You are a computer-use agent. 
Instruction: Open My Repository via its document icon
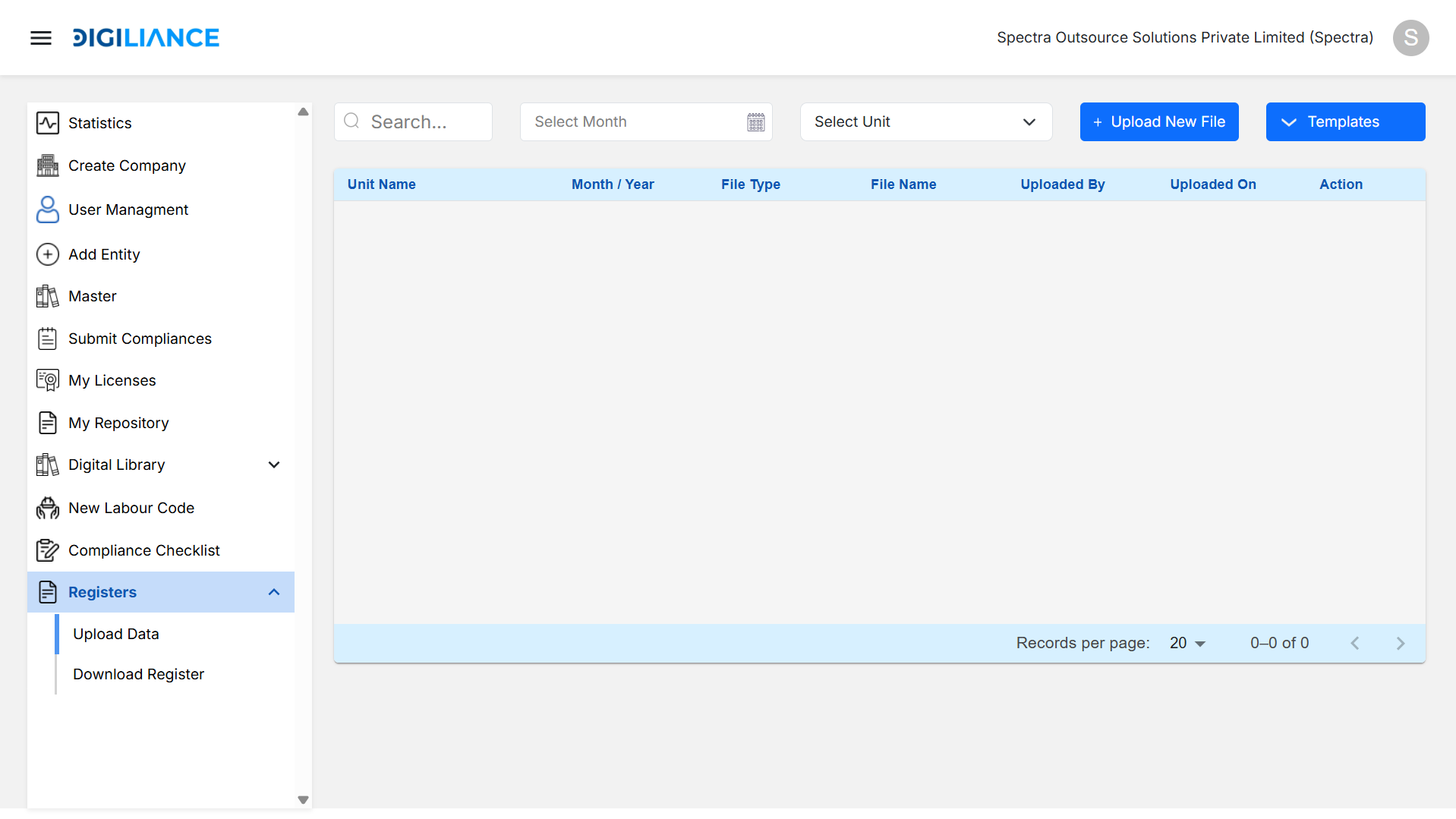[x=48, y=423]
